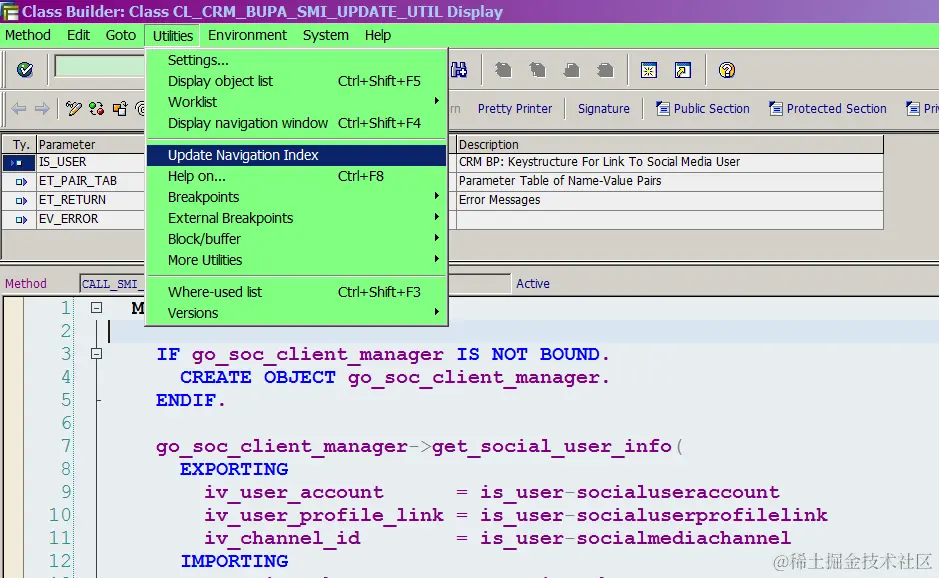
Task: Click the yellow Help question mark icon
Action: pos(726,70)
